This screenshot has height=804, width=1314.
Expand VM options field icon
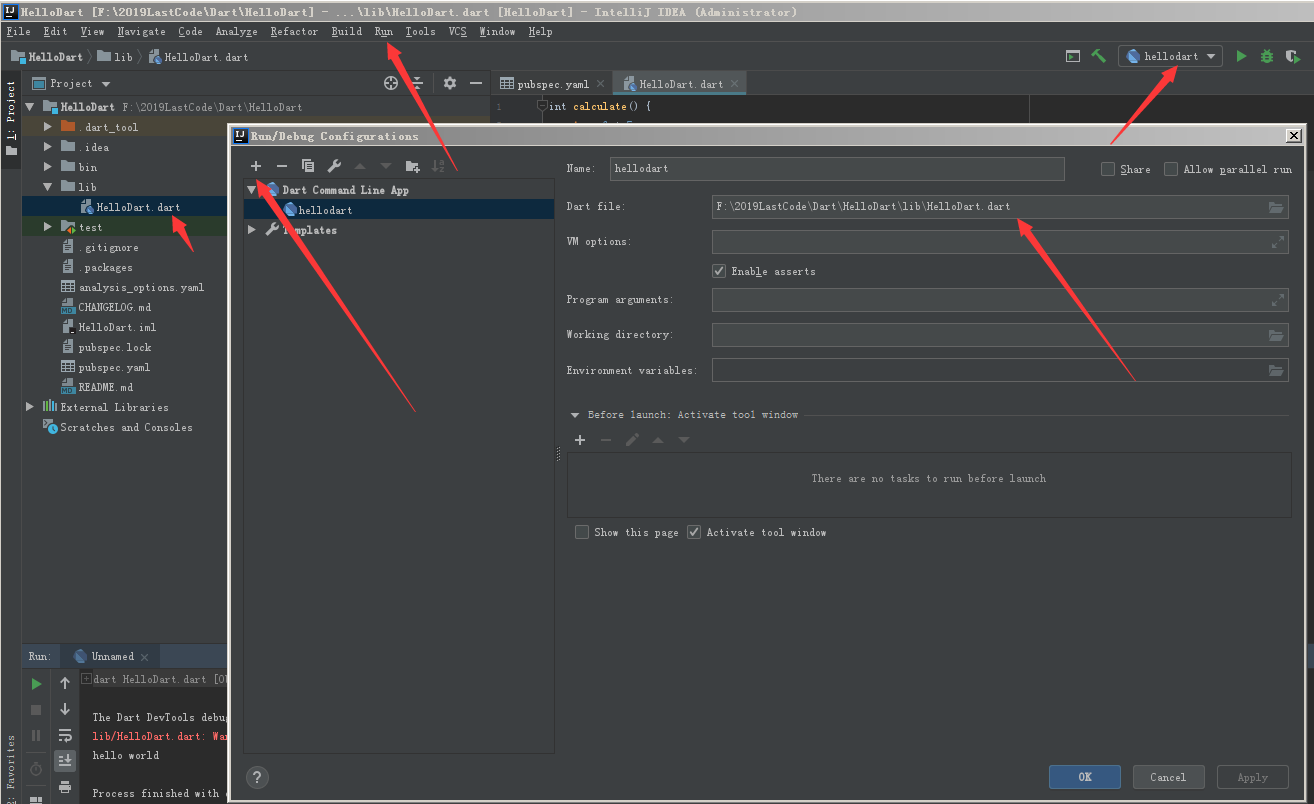1277,242
